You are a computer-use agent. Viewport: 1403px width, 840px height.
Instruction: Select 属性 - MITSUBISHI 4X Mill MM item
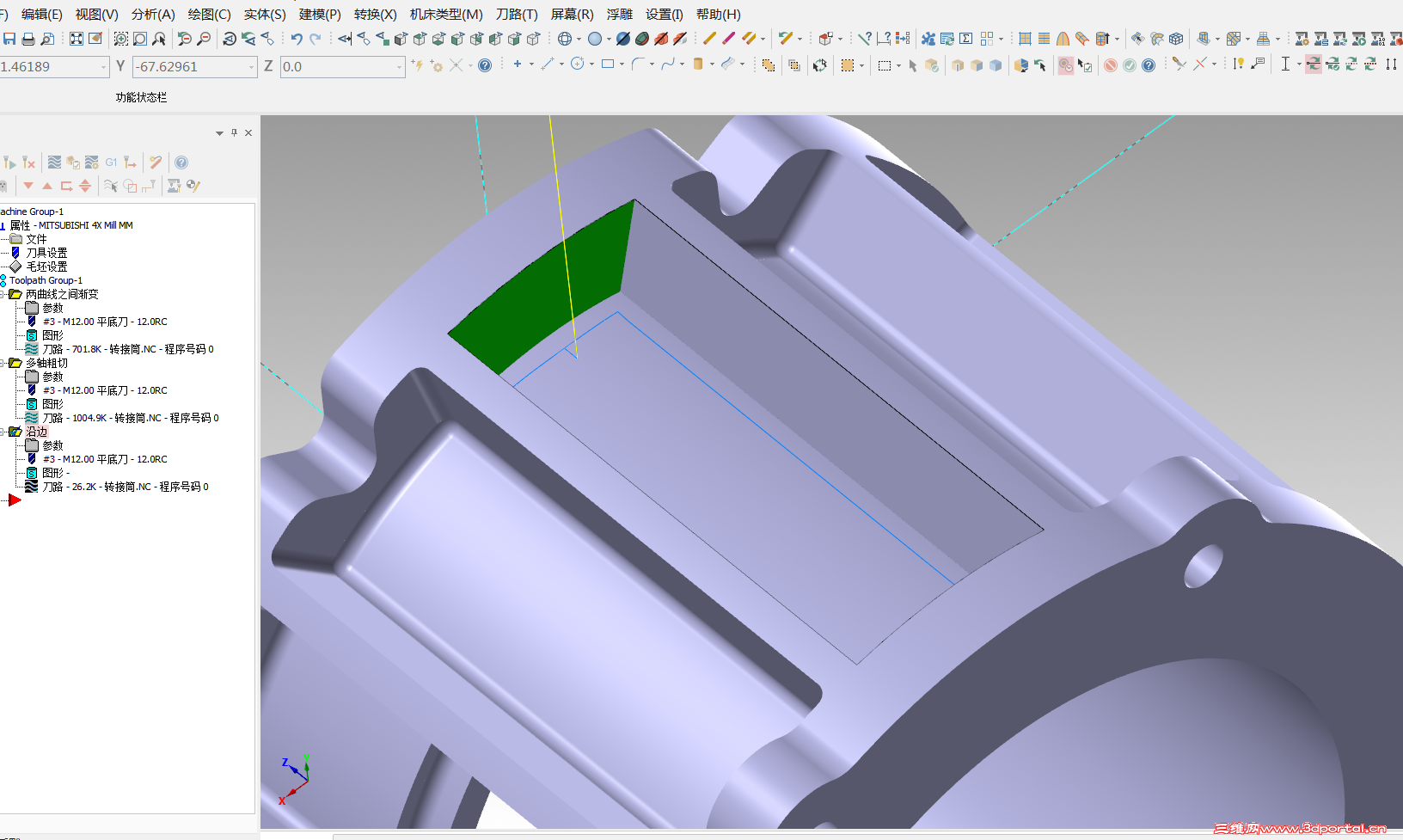71,225
